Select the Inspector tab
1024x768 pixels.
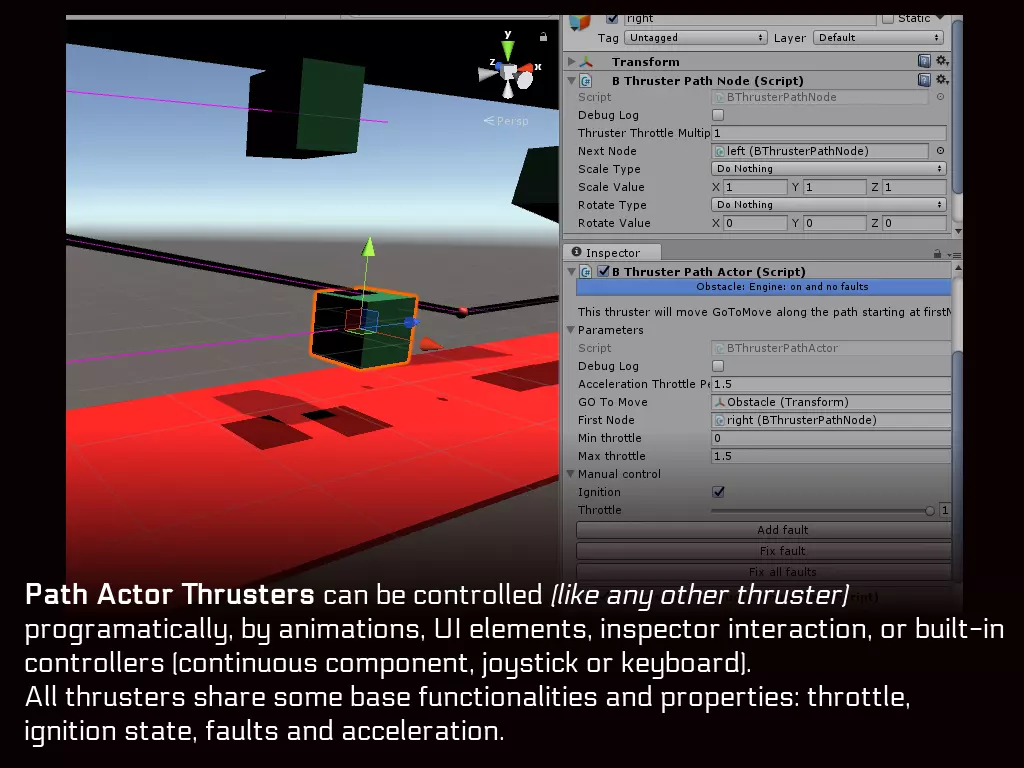click(611, 253)
